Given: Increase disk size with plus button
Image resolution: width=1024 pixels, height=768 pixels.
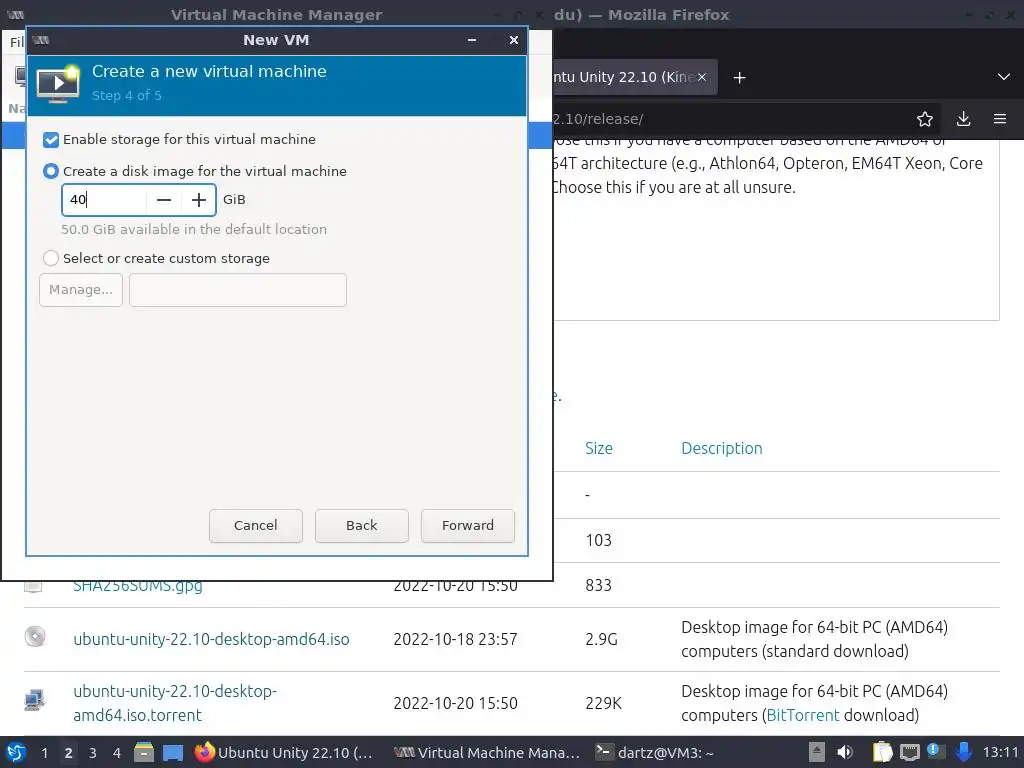Looking at the screenshot, I should 199,200.
